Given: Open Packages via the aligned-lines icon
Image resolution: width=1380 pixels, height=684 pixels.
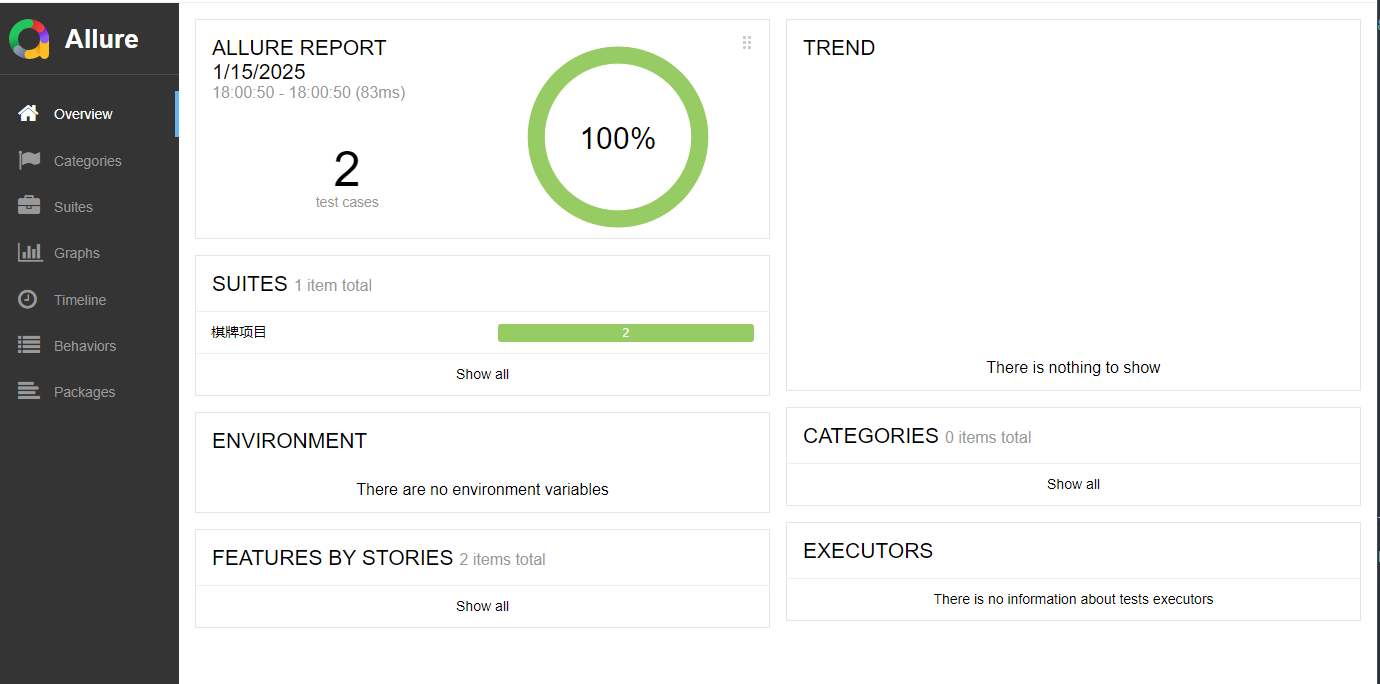Looking at the screenshot, I should (29, 391).
